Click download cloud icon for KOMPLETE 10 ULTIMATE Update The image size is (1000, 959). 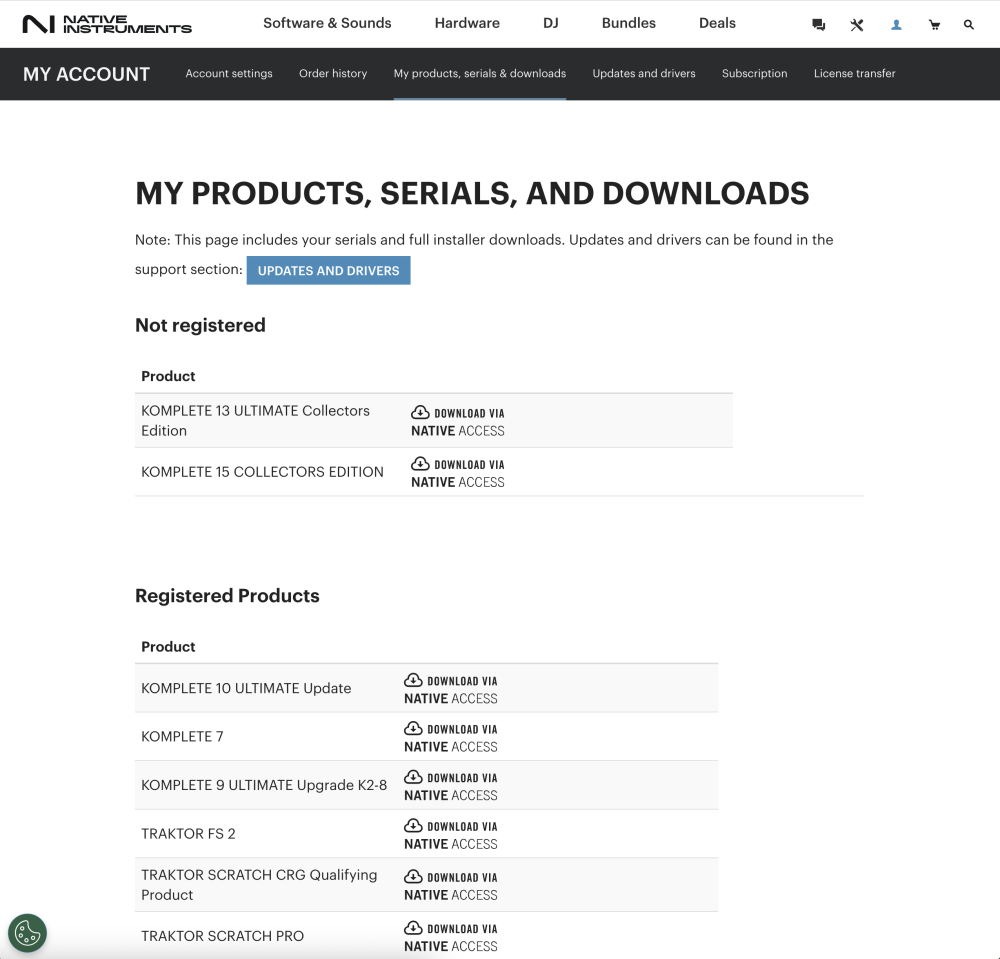(x=413, y=680)
